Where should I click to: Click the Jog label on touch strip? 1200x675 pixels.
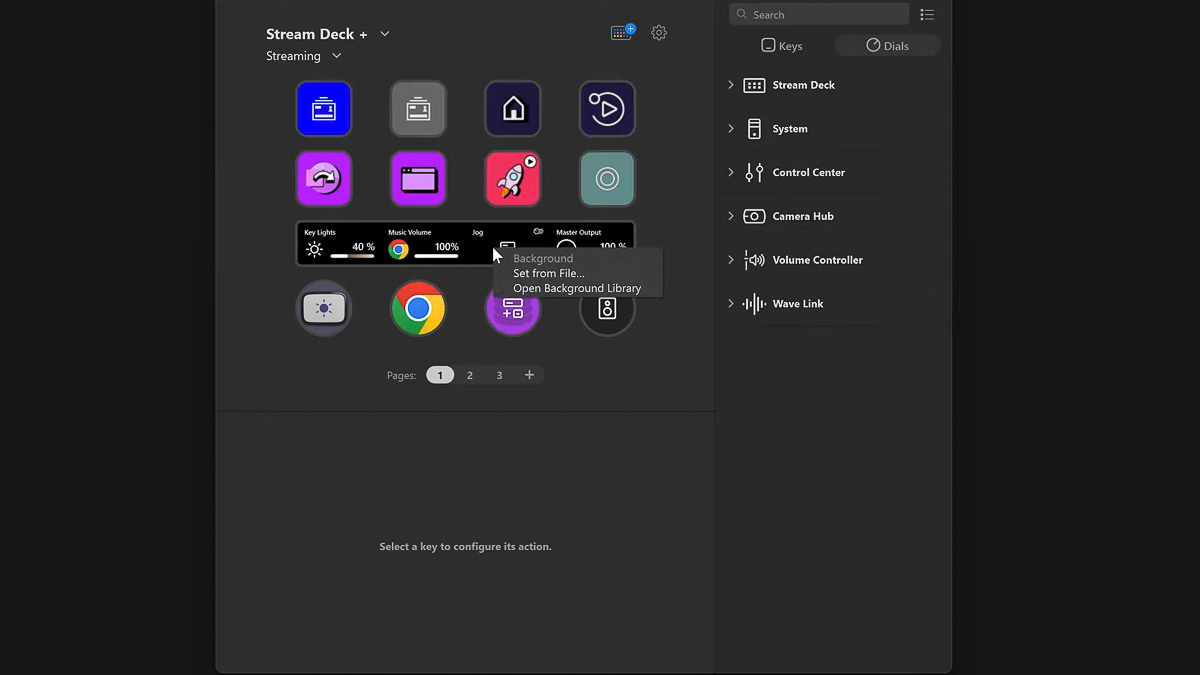(477, 232)
